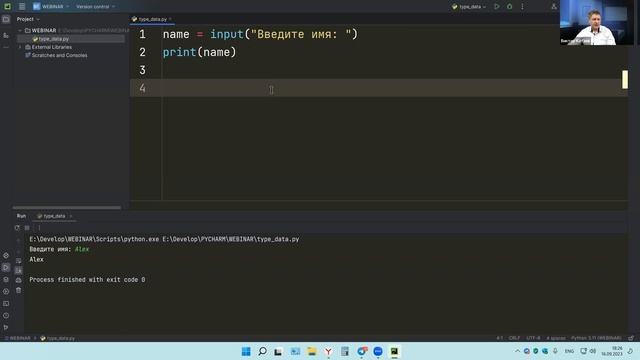
Task: Close the type_data.py editor tab
Action: point(170,19)
